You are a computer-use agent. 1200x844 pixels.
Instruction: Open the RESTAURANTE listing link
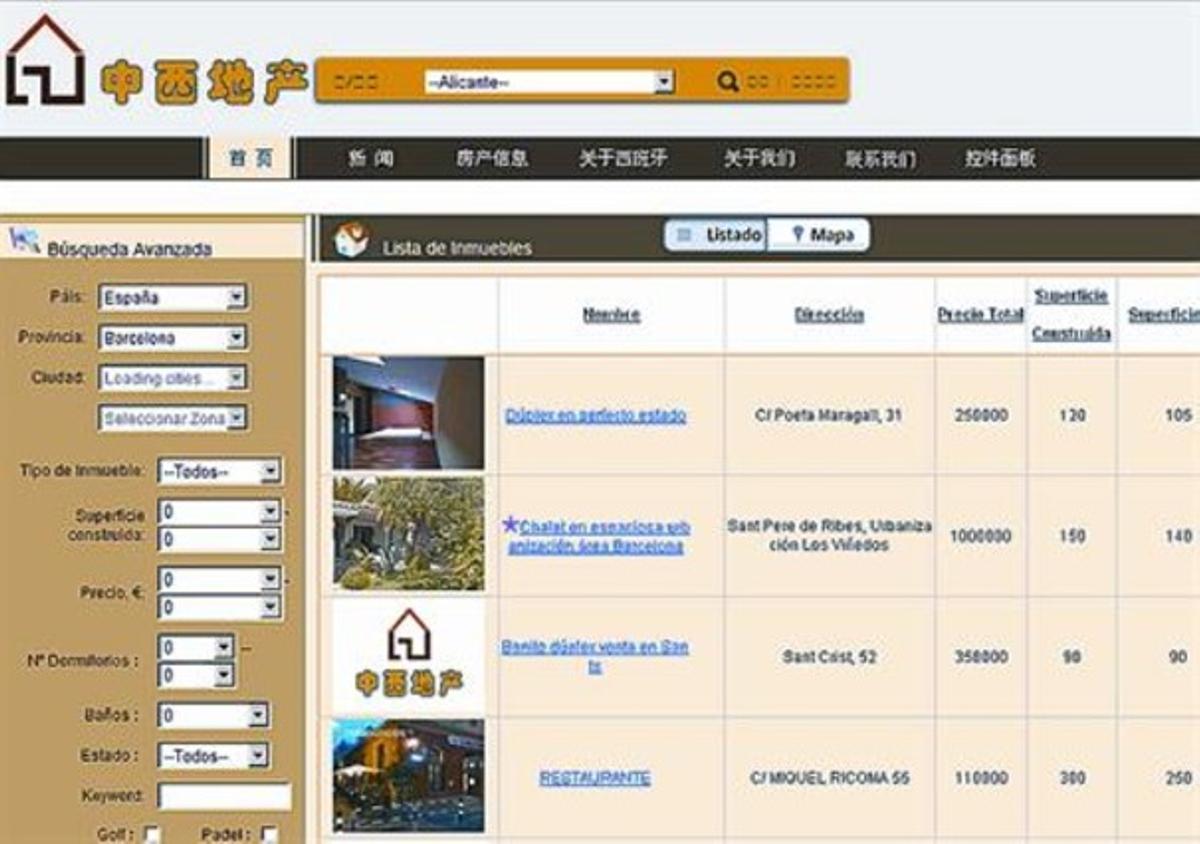pyautogui.click(x=595, y=778)
